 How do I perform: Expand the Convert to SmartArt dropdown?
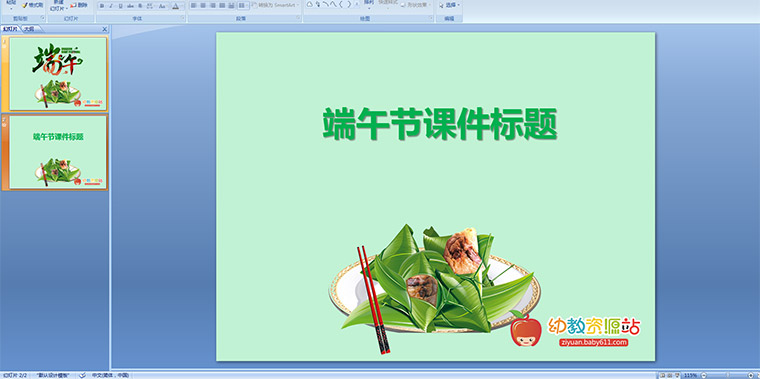tap(275, 5)
